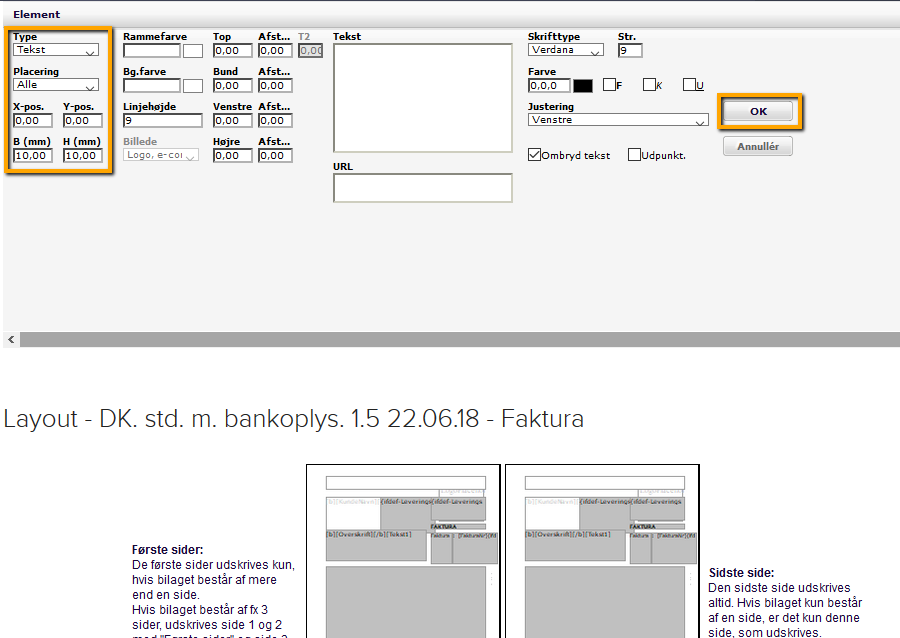The height and width of the screenshot is (638, 900).
Task: Expand the Justering dropdown set to Venstre
Action: (618, 120)
